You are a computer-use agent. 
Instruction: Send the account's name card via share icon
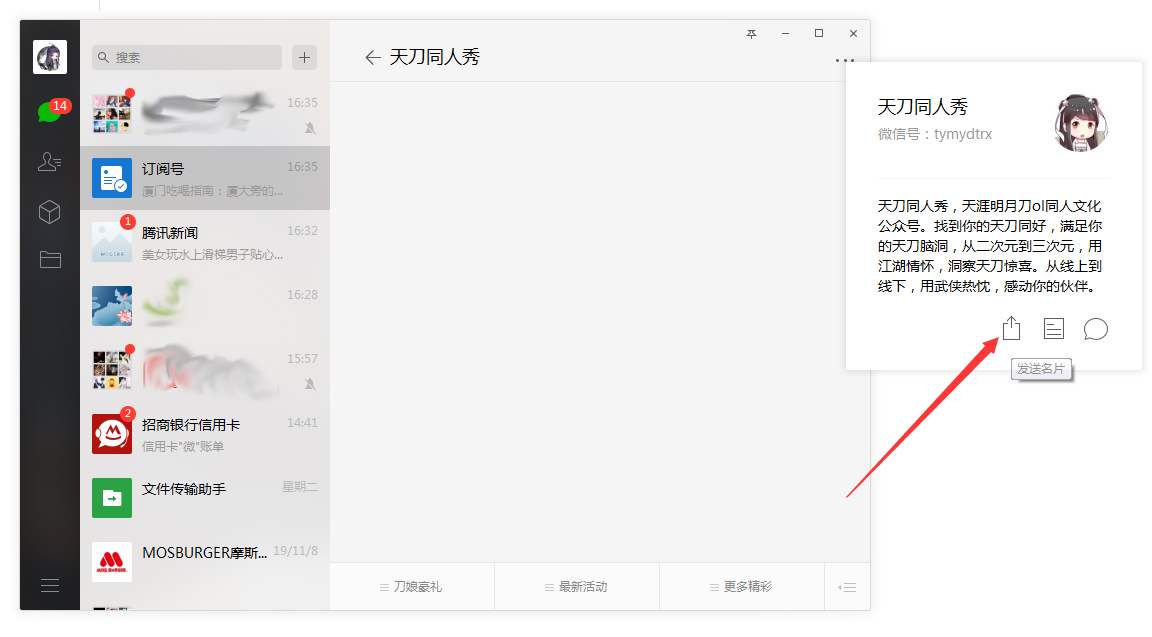(1011, 328)
